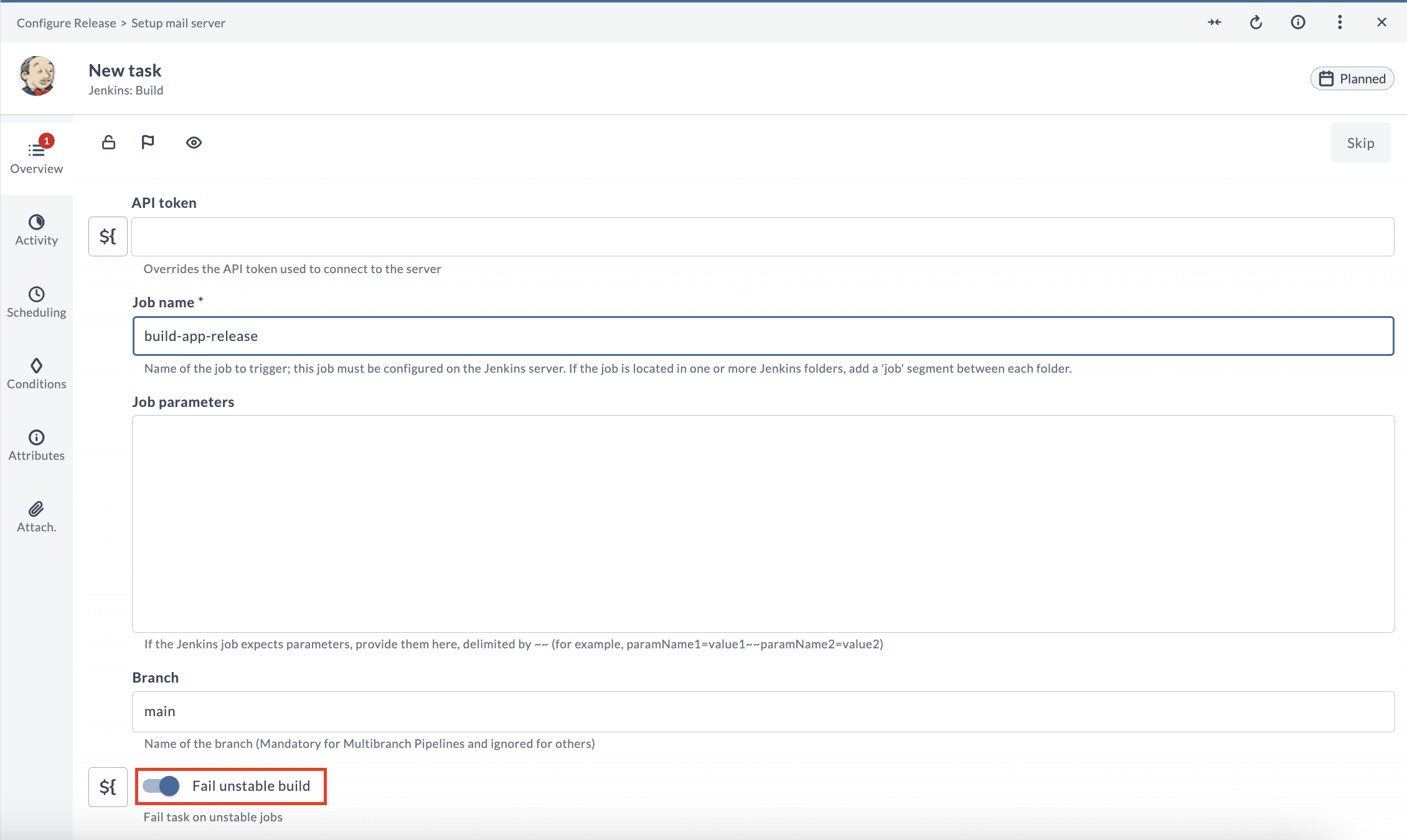The height and width of the screenshot is (840, 1407).
Task: Click the Configure Release breadcrumb link
Action: coord(66,23)
